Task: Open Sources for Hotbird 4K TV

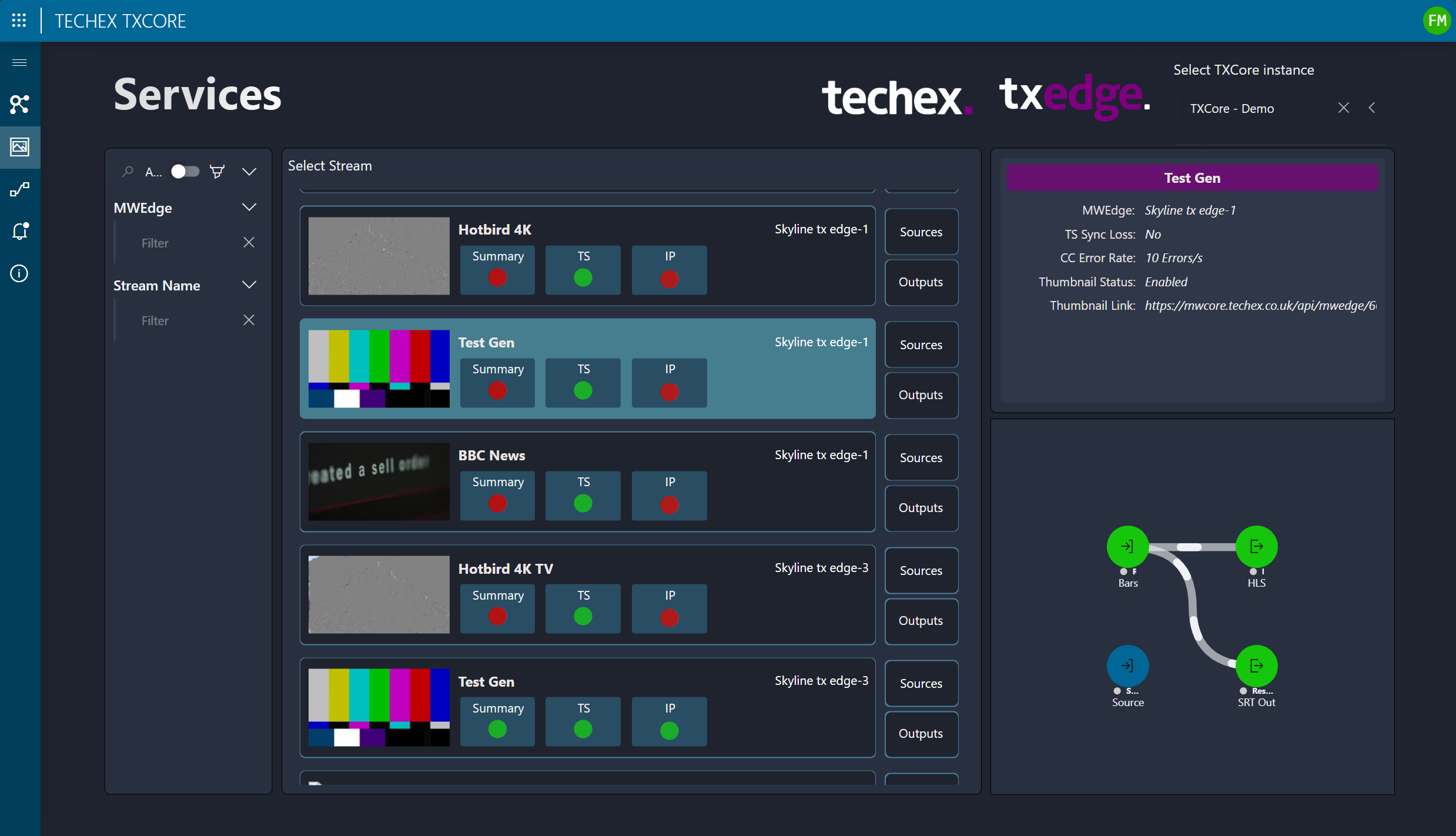Action: click(921, 570)
